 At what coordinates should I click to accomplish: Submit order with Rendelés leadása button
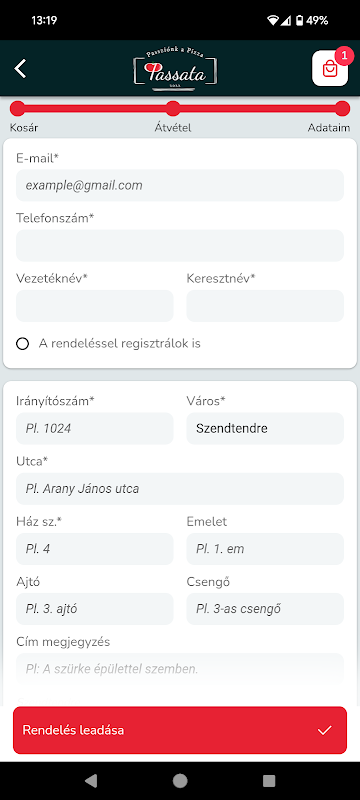tap(180, 730)
